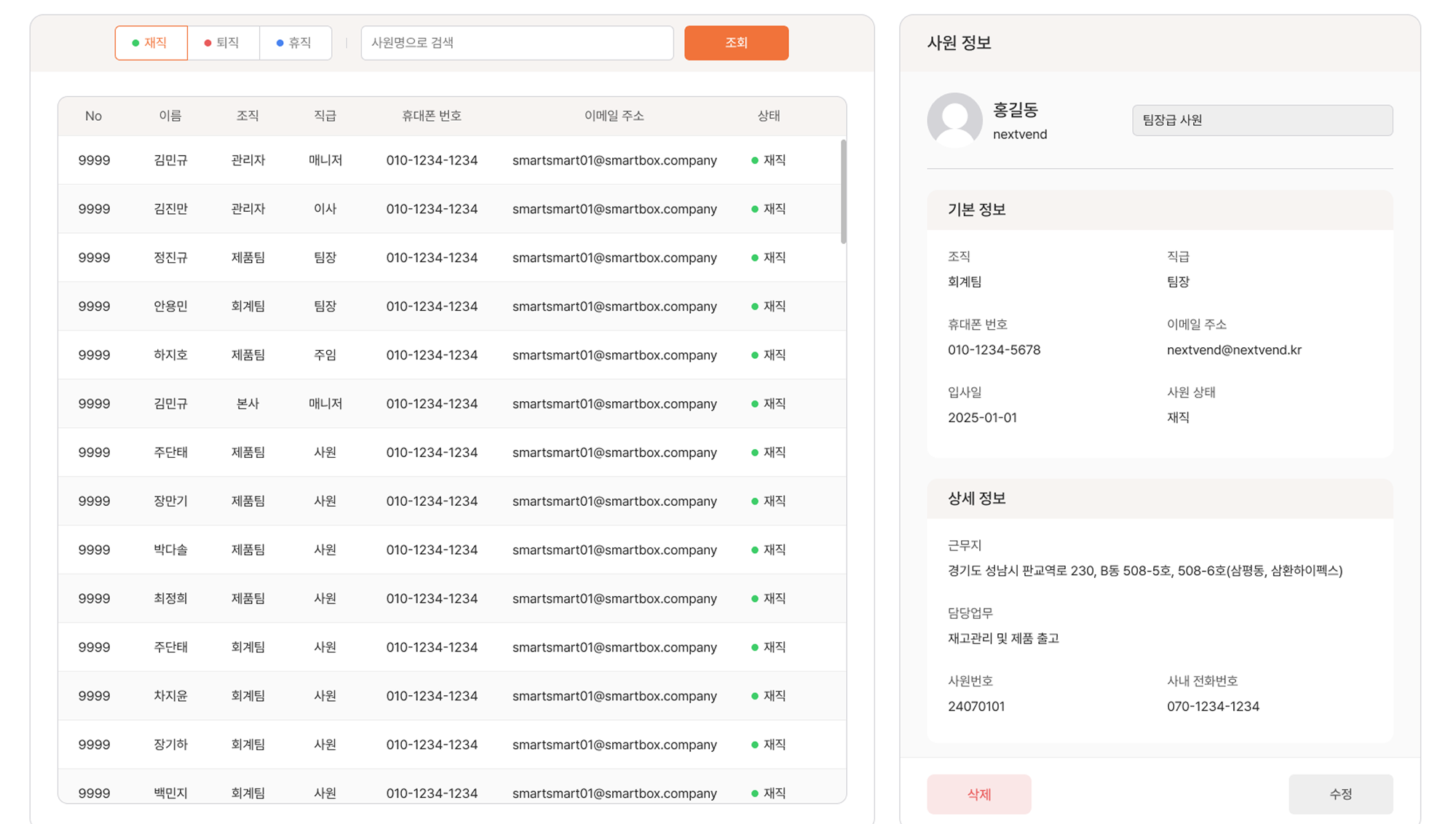Click the green status dot on 김민규's row

click(x=754, y=159)
